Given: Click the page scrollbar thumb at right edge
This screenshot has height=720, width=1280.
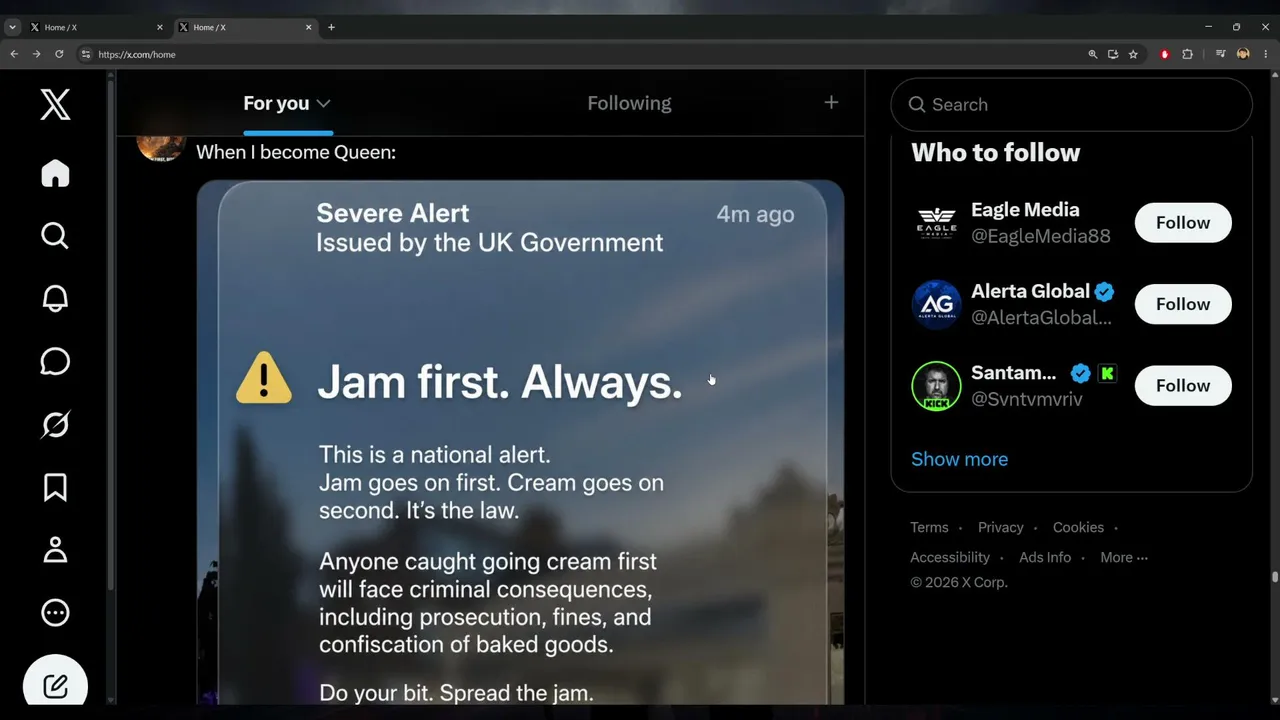Looking at the screenshot, I should (1275, 576).
